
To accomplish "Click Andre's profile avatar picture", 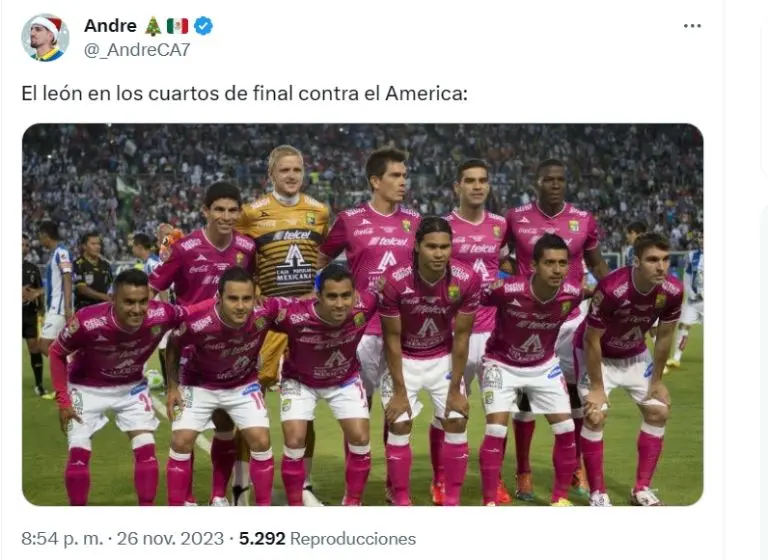I will (x=45, y=38).
